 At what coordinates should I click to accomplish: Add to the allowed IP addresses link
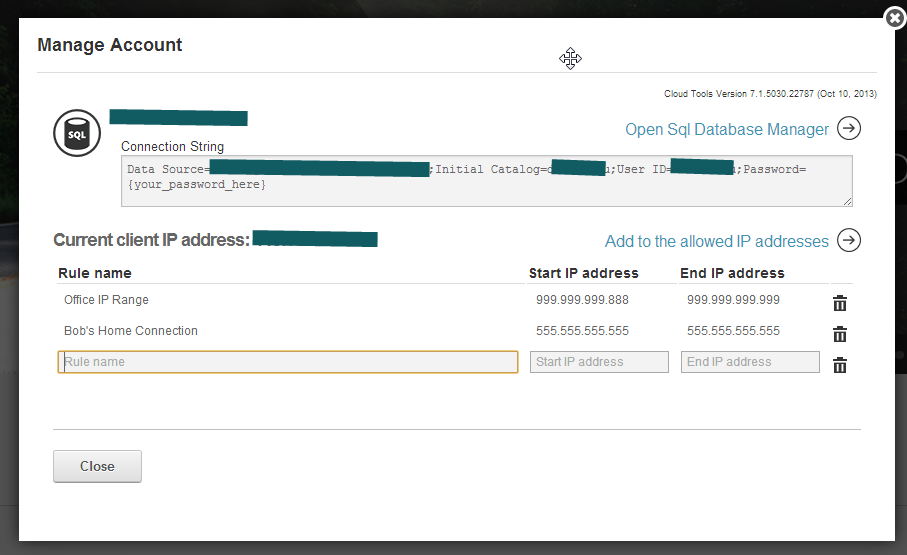(x=717, y=241)
